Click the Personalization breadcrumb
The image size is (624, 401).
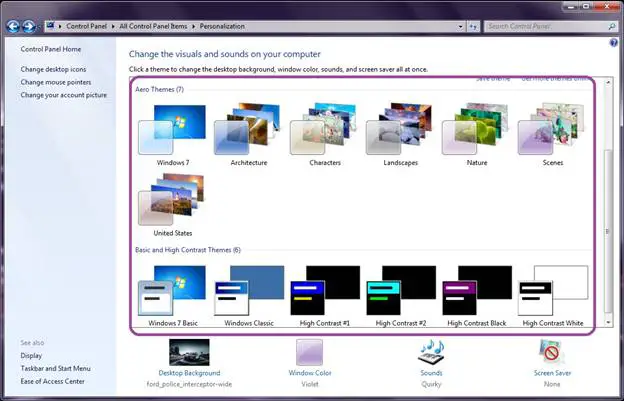point(222,26)
